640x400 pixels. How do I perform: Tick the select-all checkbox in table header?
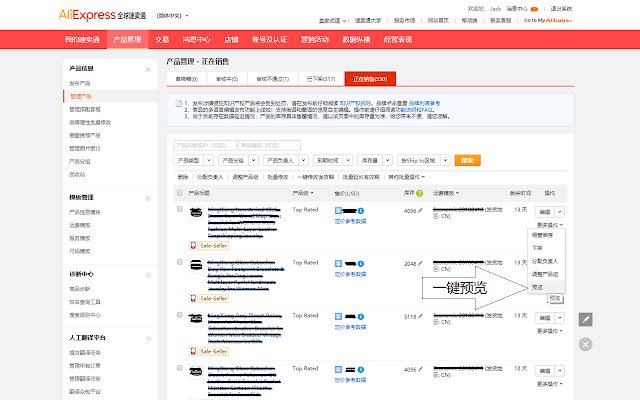point(180,193)
